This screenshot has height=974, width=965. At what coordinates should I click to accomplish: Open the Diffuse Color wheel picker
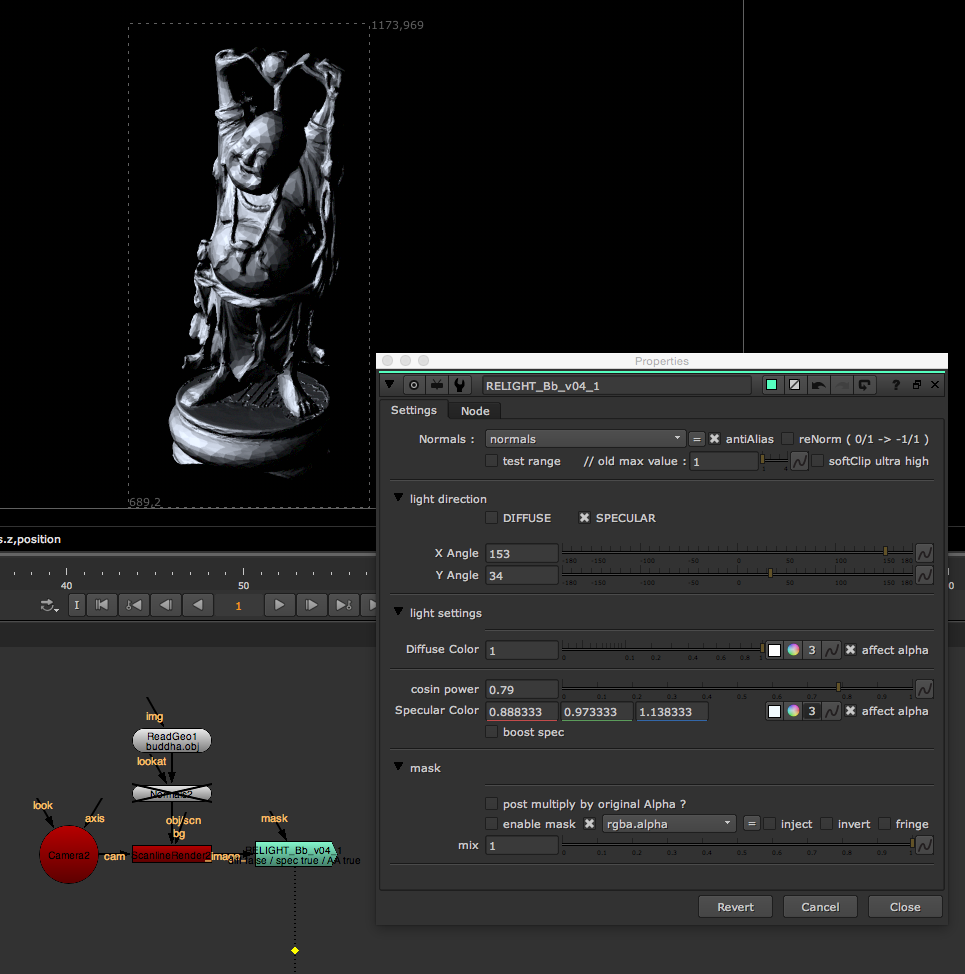793,650
